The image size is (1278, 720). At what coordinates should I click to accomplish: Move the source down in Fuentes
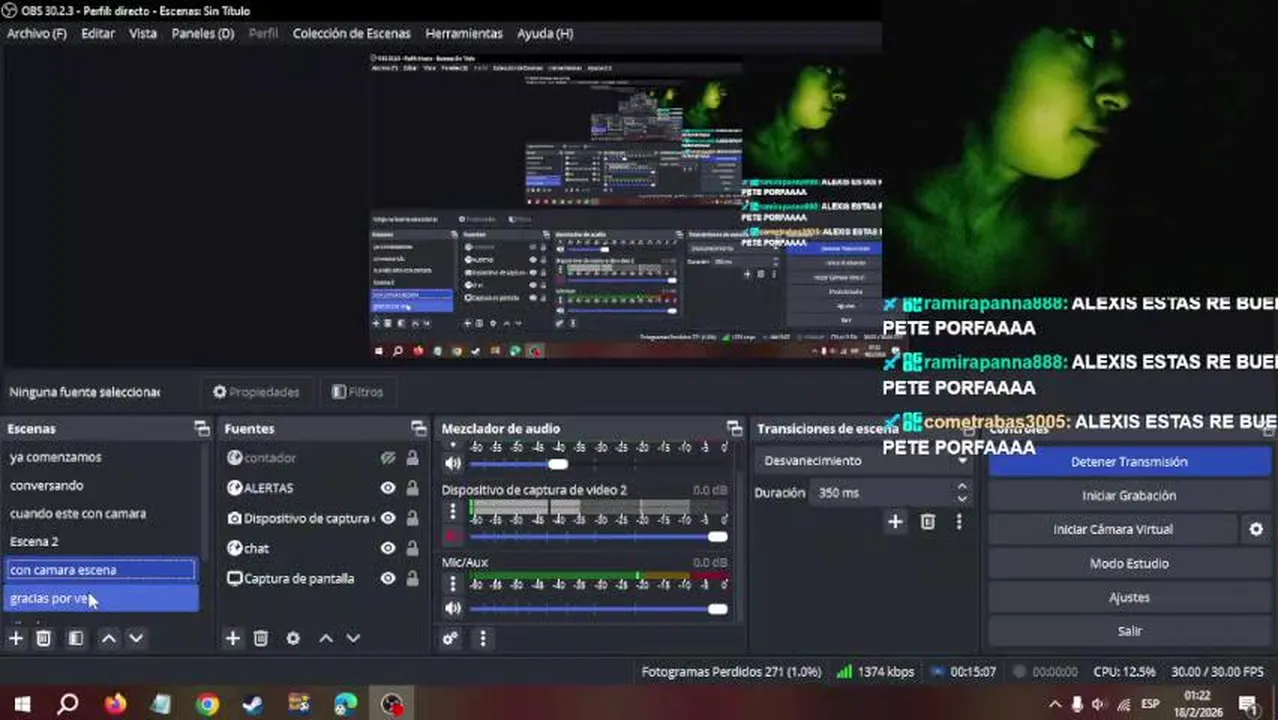coord(353,638)
